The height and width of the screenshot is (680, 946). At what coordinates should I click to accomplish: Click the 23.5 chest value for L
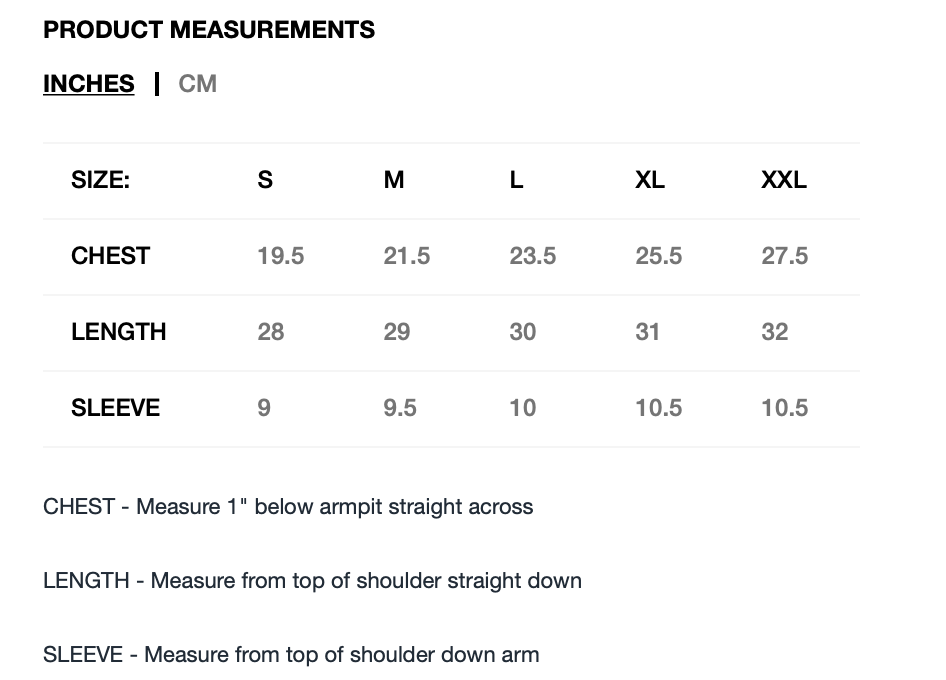(532, 256)
